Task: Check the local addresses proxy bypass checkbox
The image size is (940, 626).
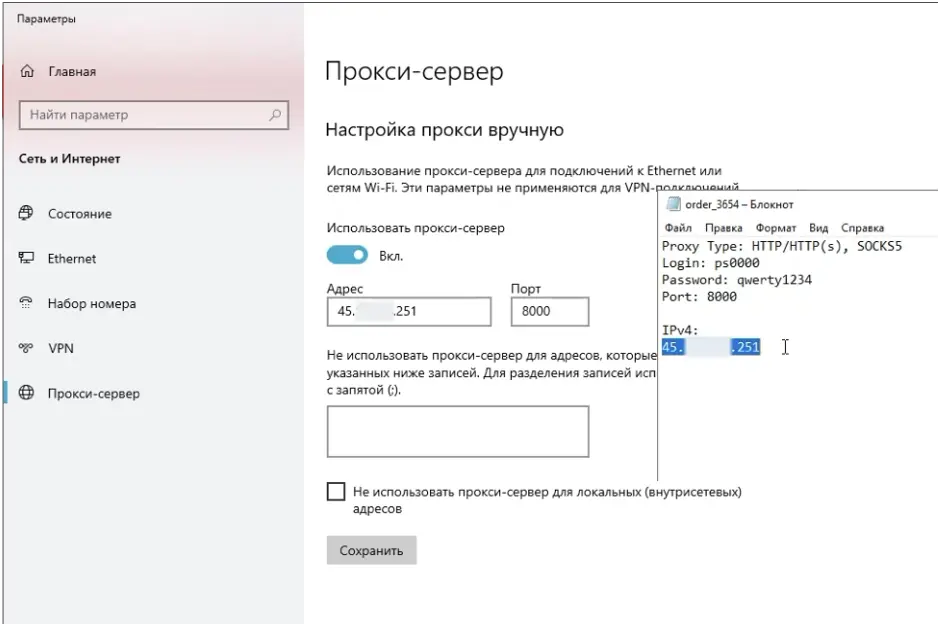Action: click(335, 491)
